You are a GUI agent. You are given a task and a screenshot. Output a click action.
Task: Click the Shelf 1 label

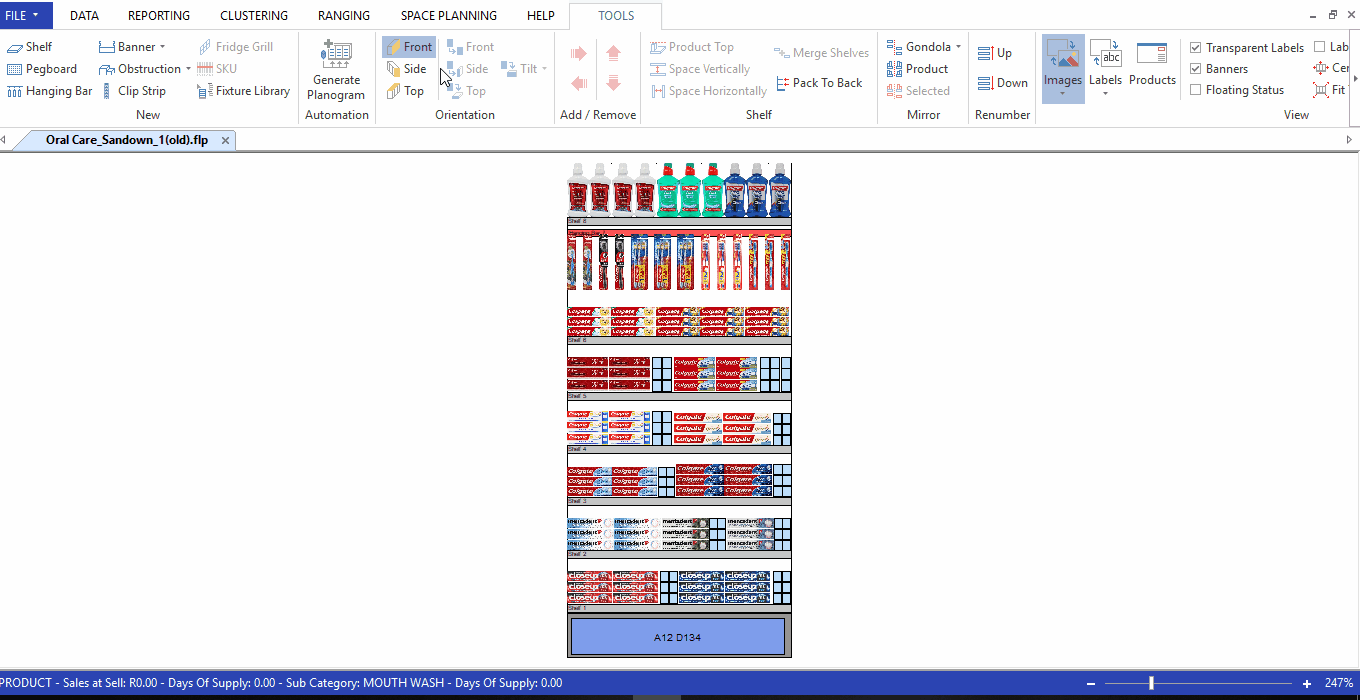577,608
